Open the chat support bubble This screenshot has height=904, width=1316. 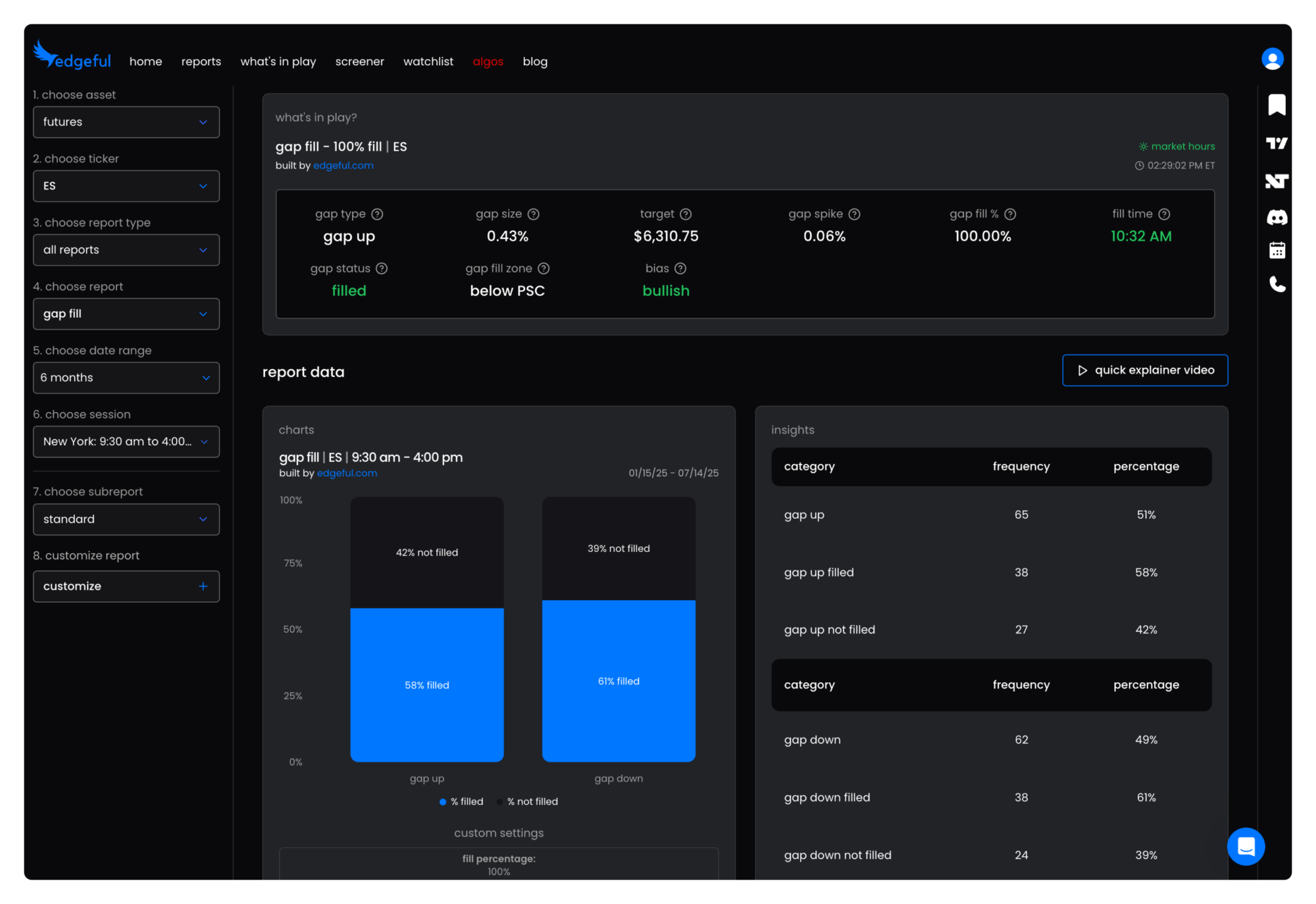1246,846
